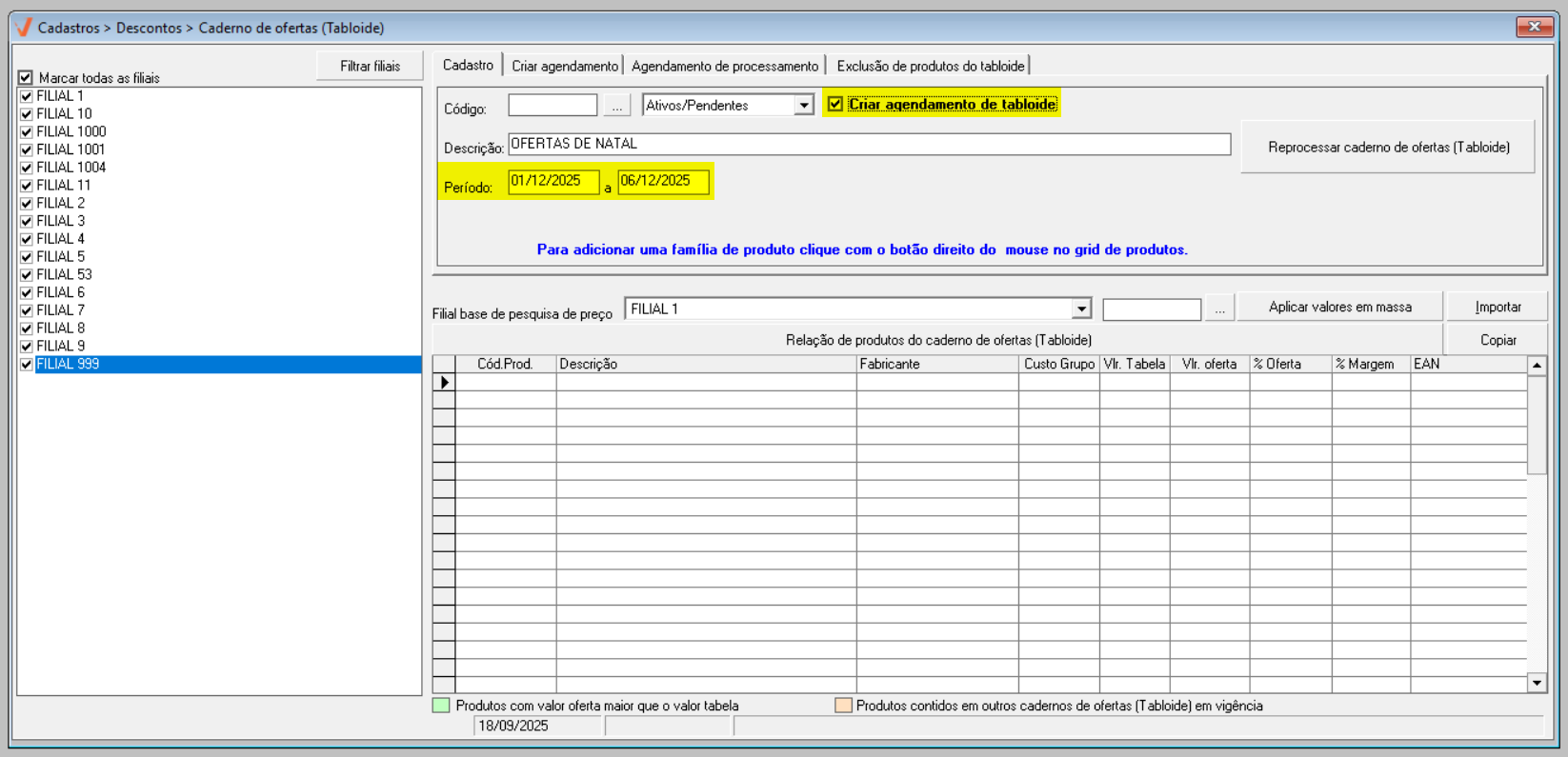Expand the Filial base de pesquisa dropdown
Image resolution: width=1568 pixels, height=757 pixels.
point(1080,309)
